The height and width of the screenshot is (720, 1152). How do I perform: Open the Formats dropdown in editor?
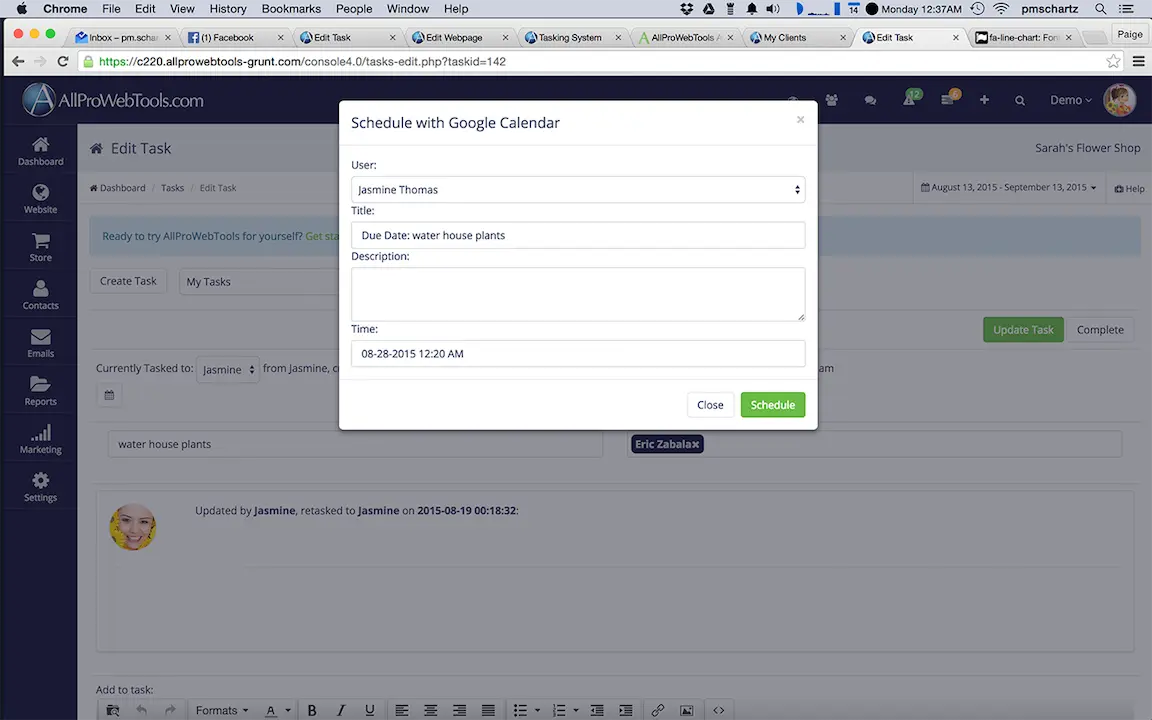point(222,710)
